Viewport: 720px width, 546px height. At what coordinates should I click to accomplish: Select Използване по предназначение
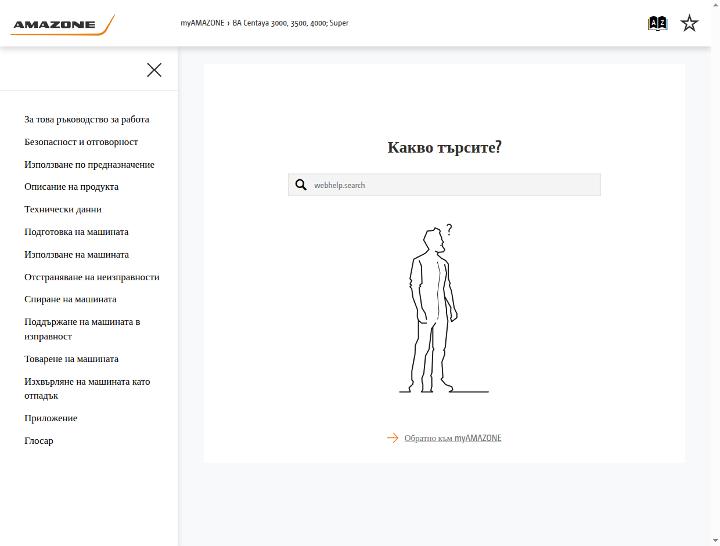tap(90, 164)
